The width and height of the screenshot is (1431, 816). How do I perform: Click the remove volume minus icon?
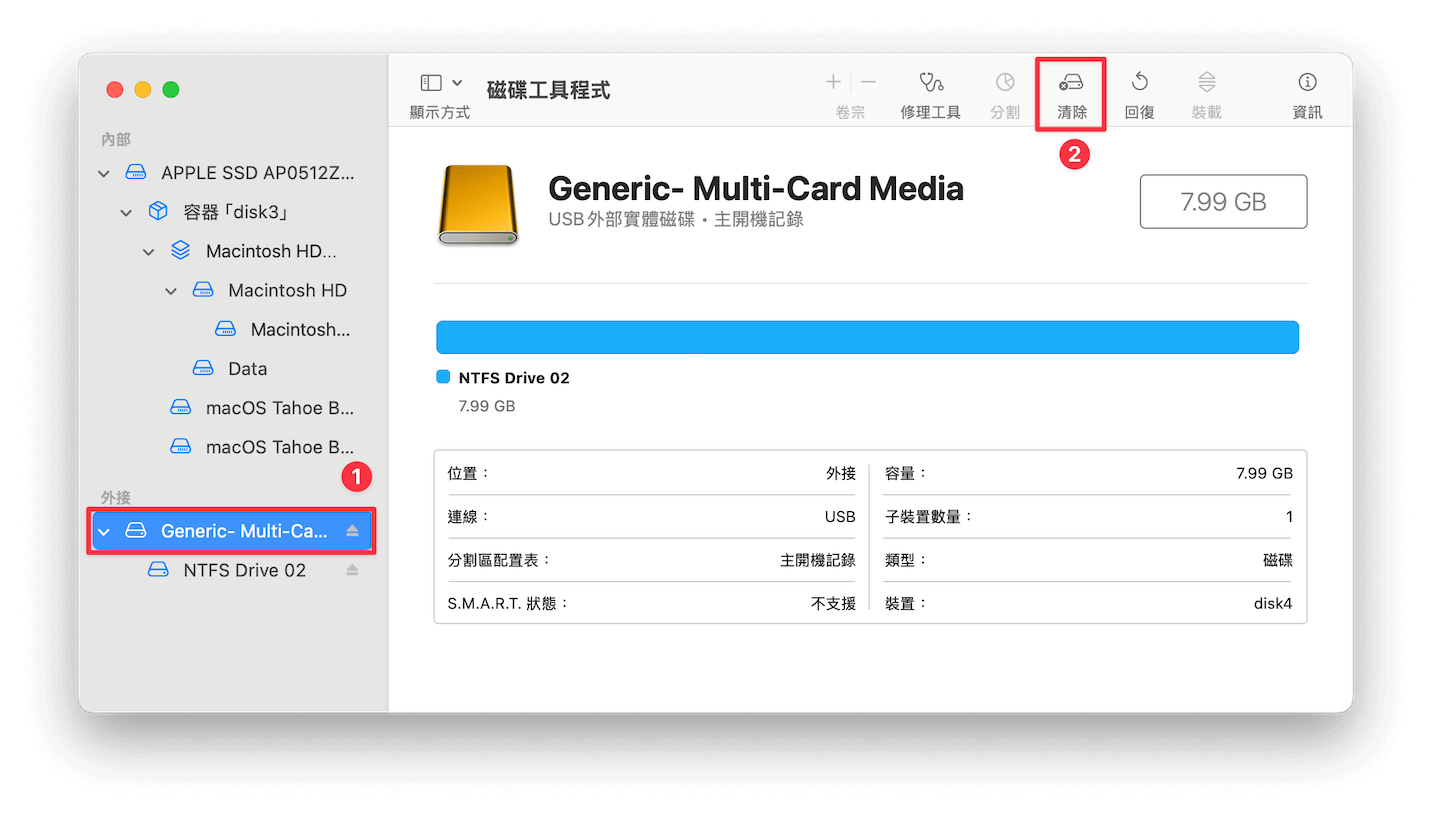click(868, 82)
